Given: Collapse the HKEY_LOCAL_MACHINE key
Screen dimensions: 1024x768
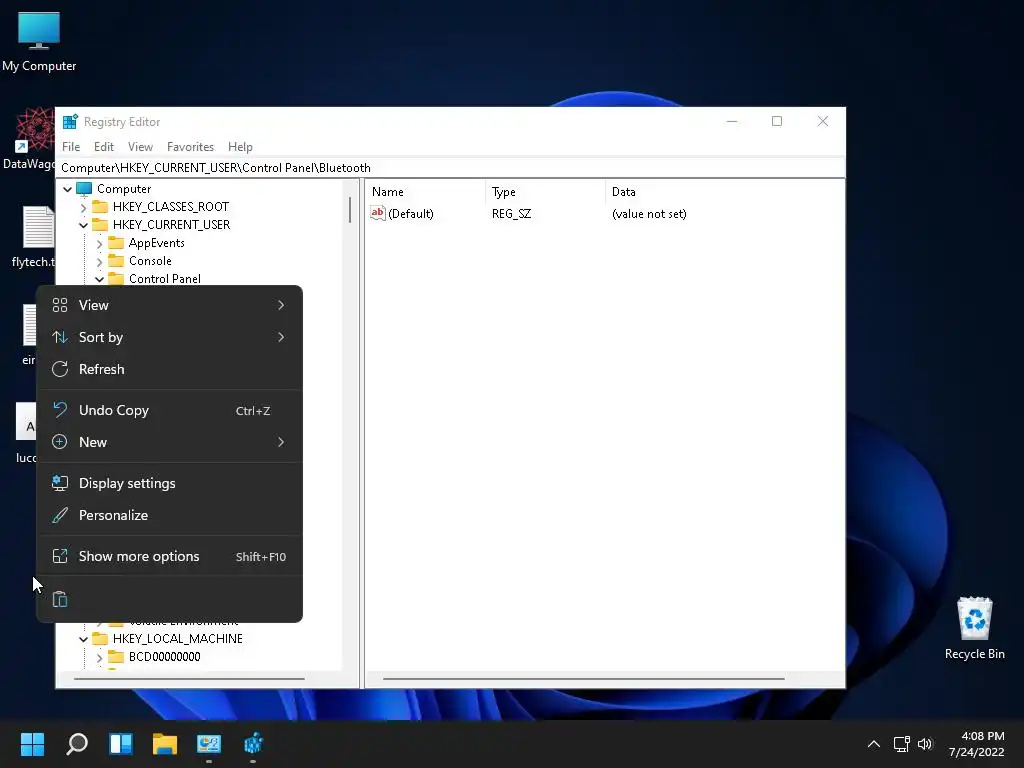Looking at the screenshot, I should coord(83,639).
